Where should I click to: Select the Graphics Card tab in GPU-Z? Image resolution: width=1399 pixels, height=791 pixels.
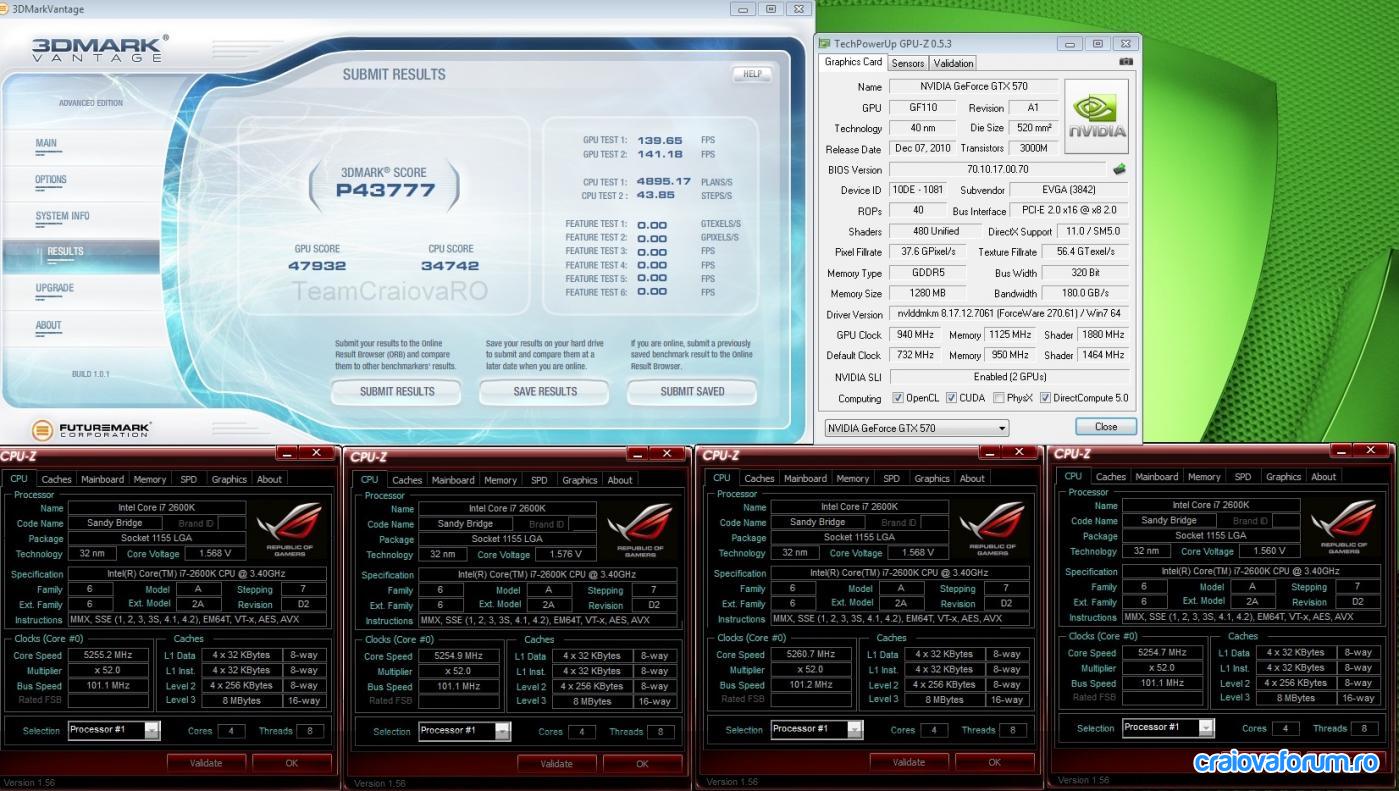(853, 62)
